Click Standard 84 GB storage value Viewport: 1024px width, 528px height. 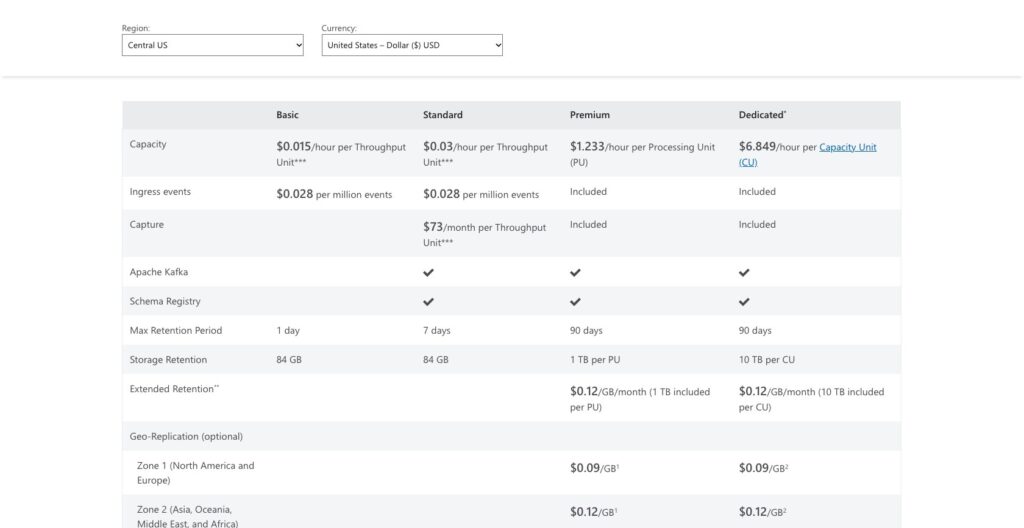(436, 360)
